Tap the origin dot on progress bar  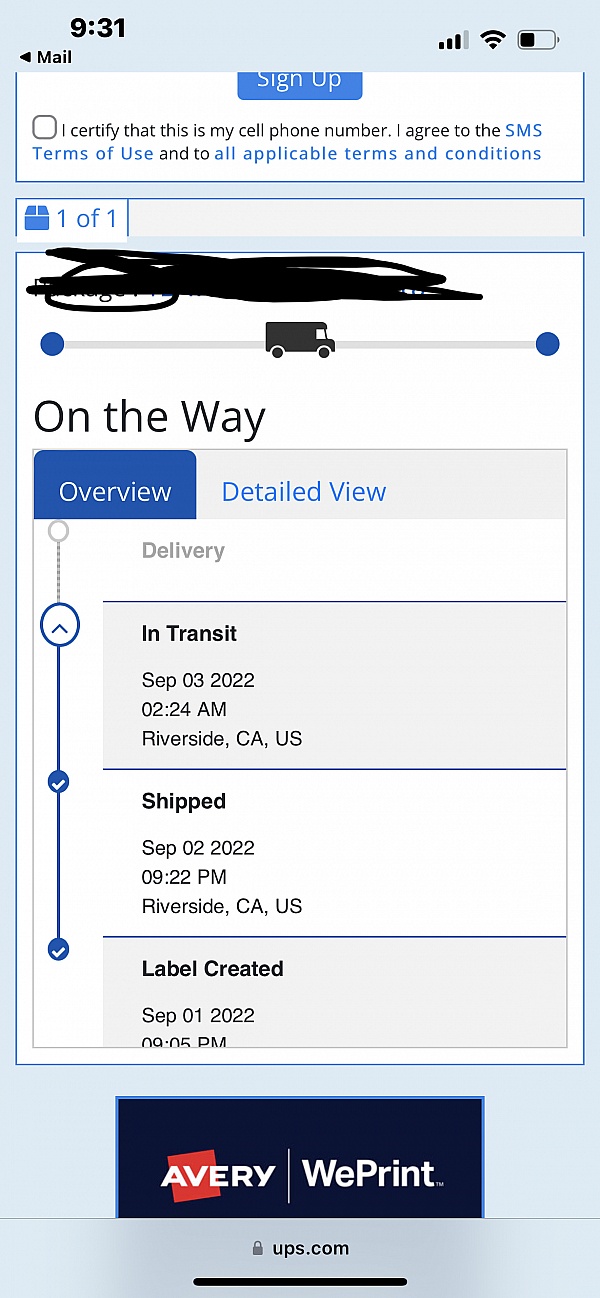52,345
